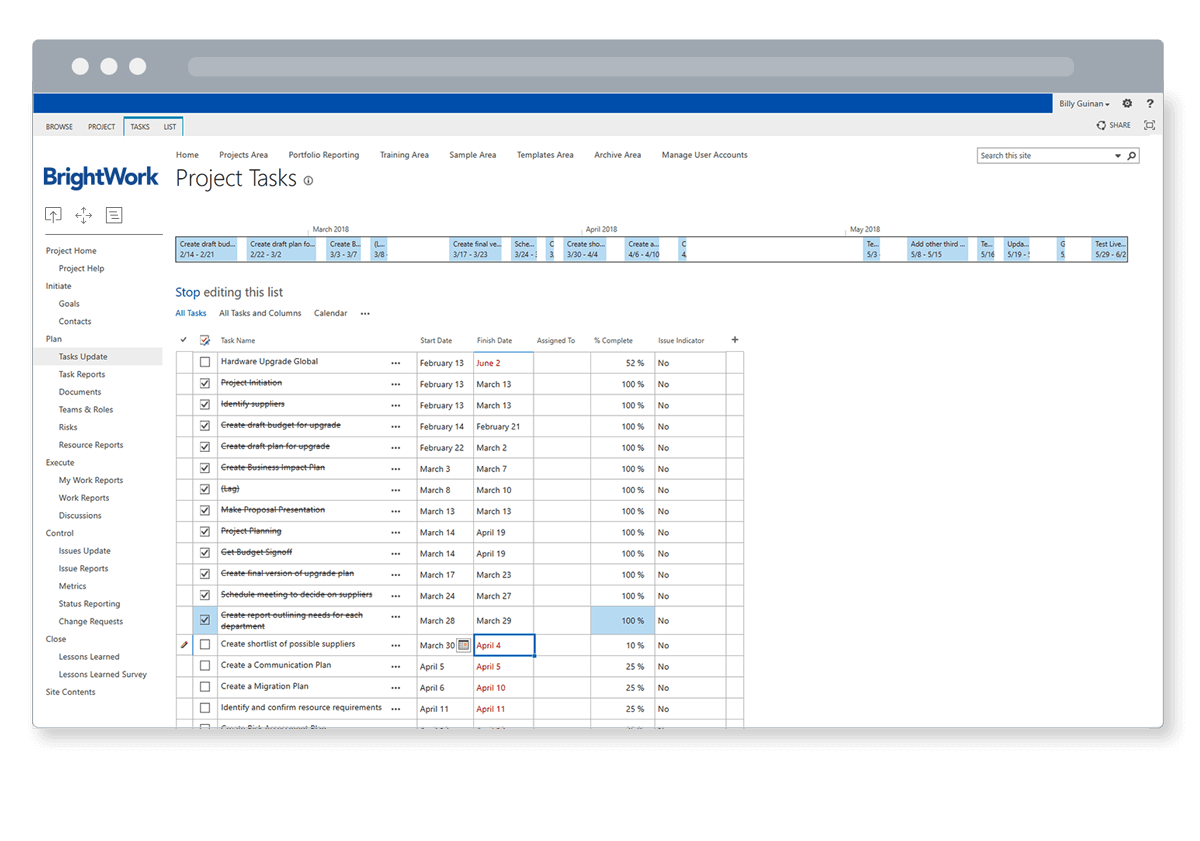This screenshot has width=1200, height=841.
Task: Click the Task Name column header
Action: coord(238,341)
